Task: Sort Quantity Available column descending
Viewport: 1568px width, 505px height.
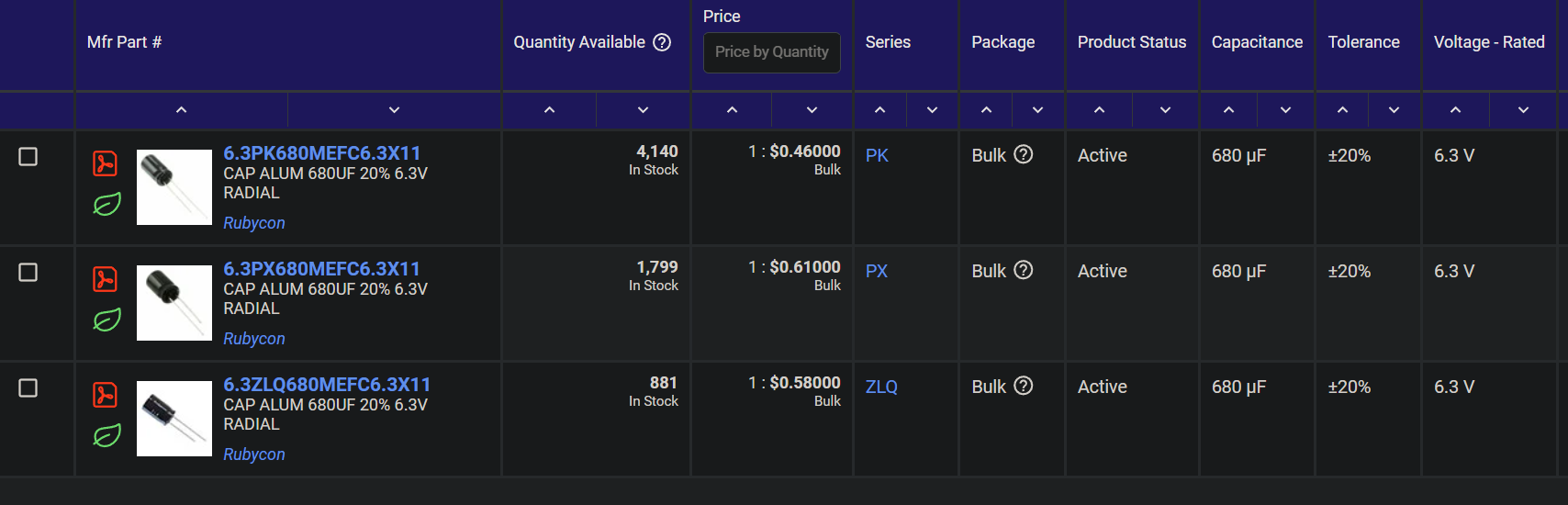Action: 643,110
